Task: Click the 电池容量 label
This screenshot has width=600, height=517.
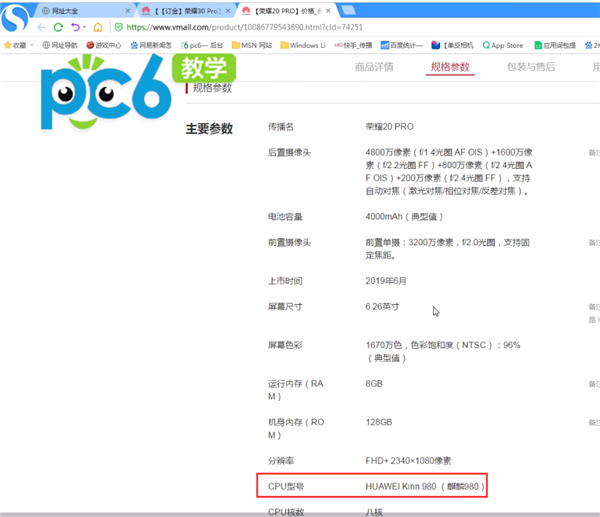Action: click(x=285, y=217)
